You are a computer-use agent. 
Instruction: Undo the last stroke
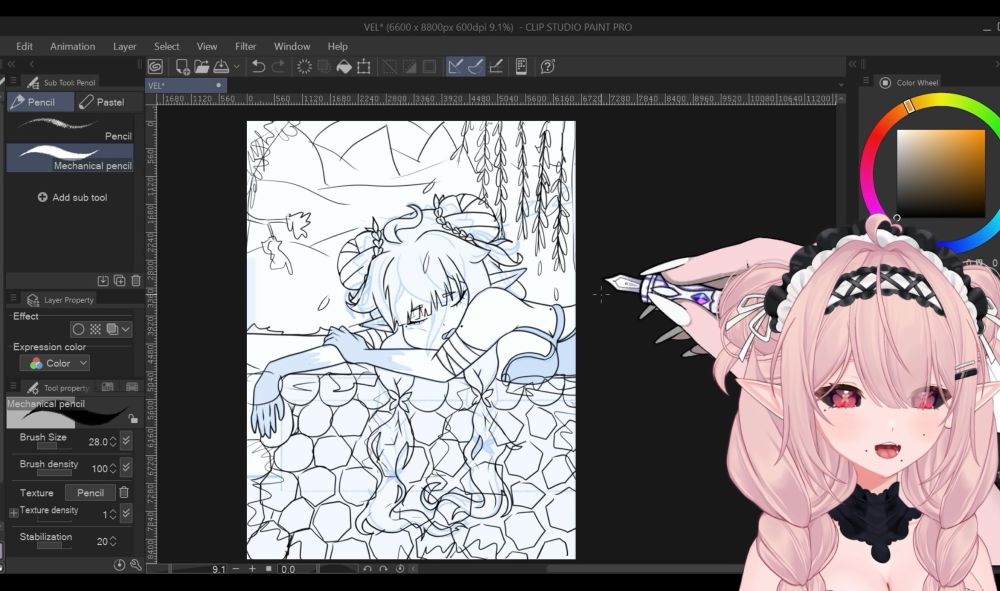pyautogui.click(x=258, y=66)
